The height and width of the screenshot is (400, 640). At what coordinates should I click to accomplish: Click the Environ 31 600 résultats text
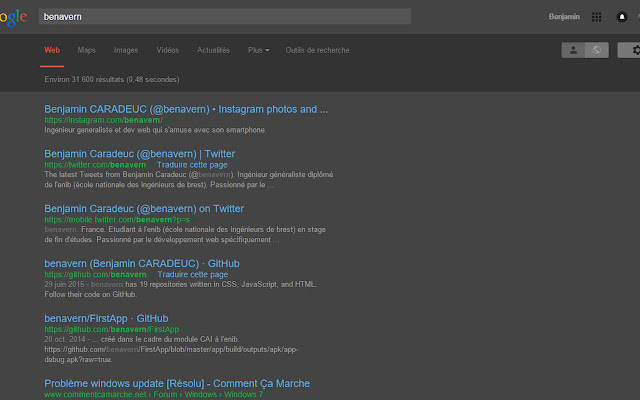point(112,80)
